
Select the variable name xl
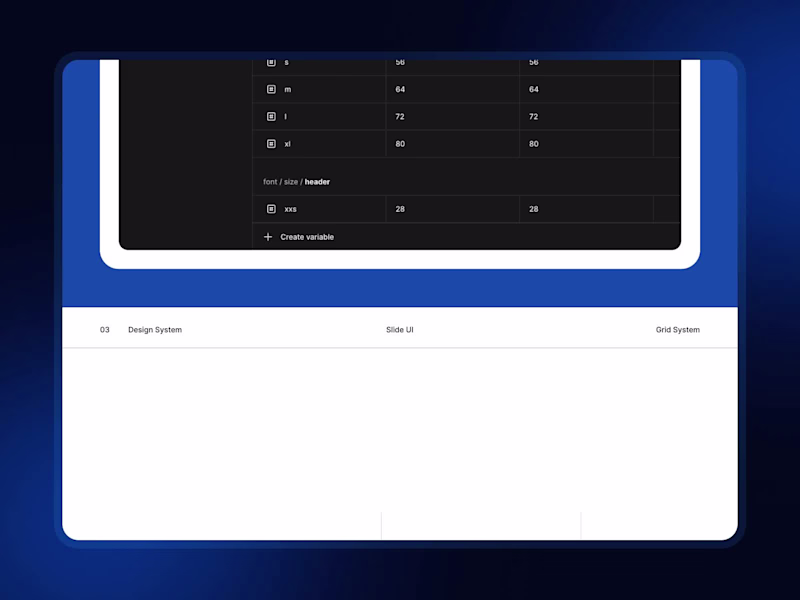click(288, 144)
